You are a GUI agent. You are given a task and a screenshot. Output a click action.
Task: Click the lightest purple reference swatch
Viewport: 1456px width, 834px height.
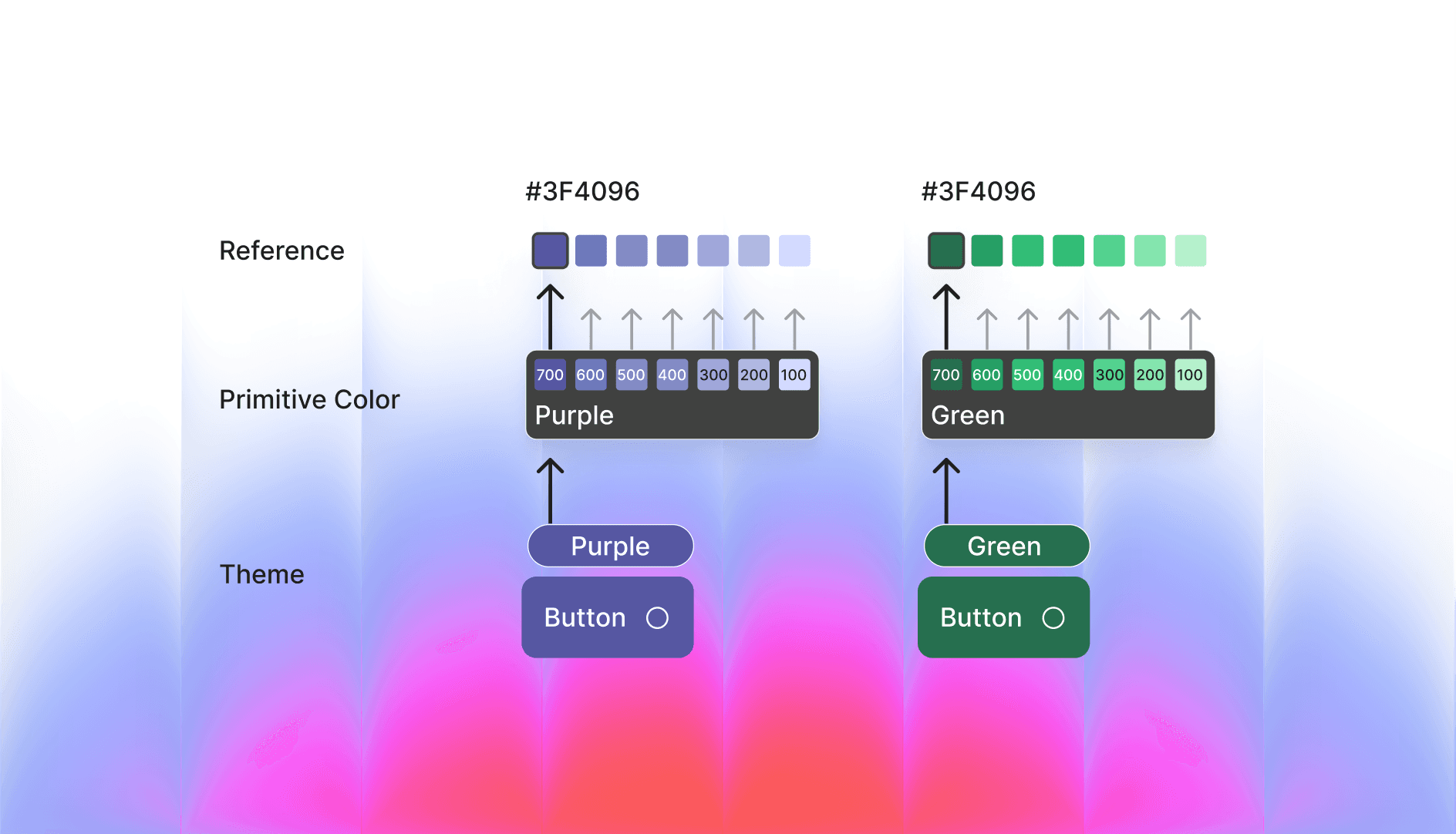click(x=794, y=251)
